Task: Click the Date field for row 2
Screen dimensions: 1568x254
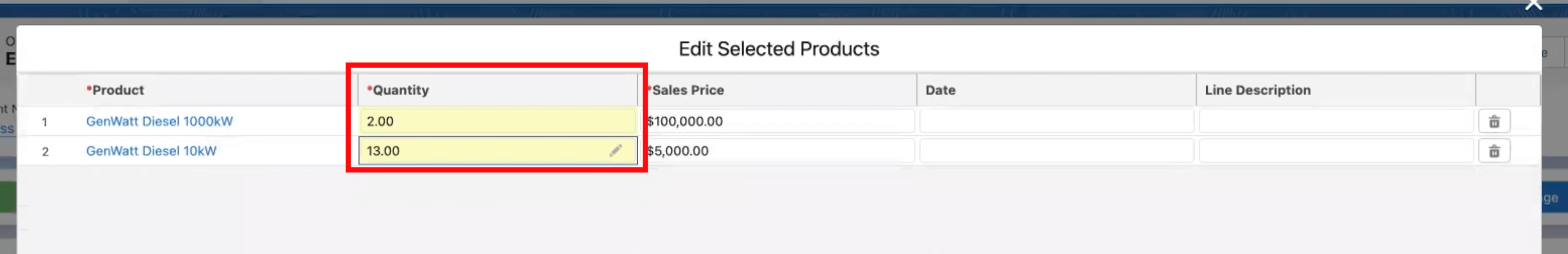Action: (1056, 151)
